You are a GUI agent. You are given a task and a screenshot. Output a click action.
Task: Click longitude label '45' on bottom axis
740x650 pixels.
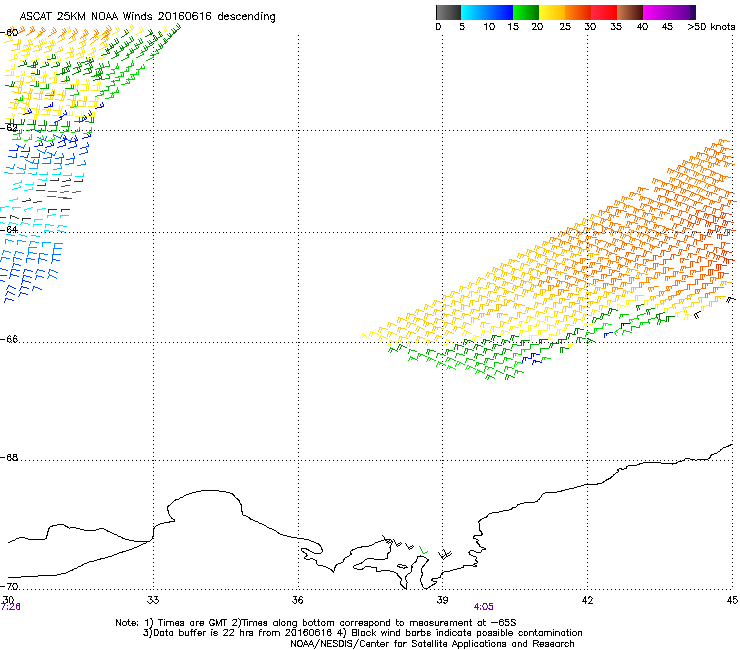pos(732,600)
